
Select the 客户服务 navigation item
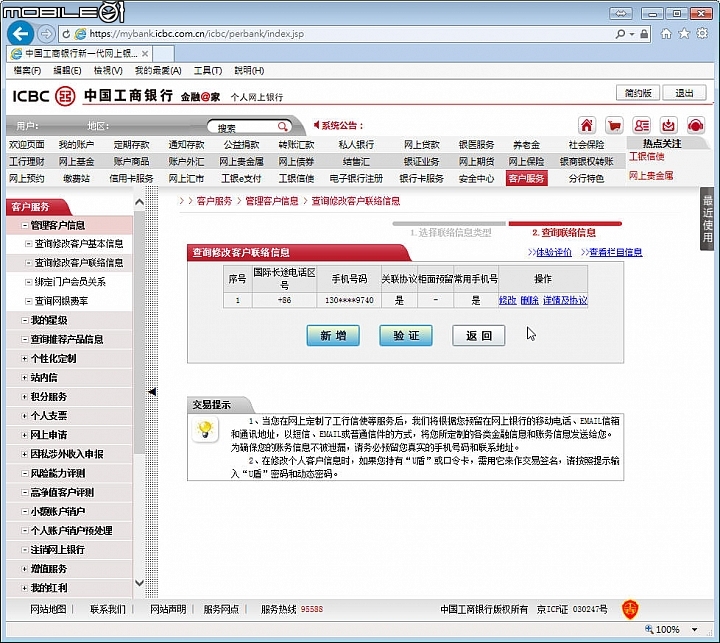(527, 178)
